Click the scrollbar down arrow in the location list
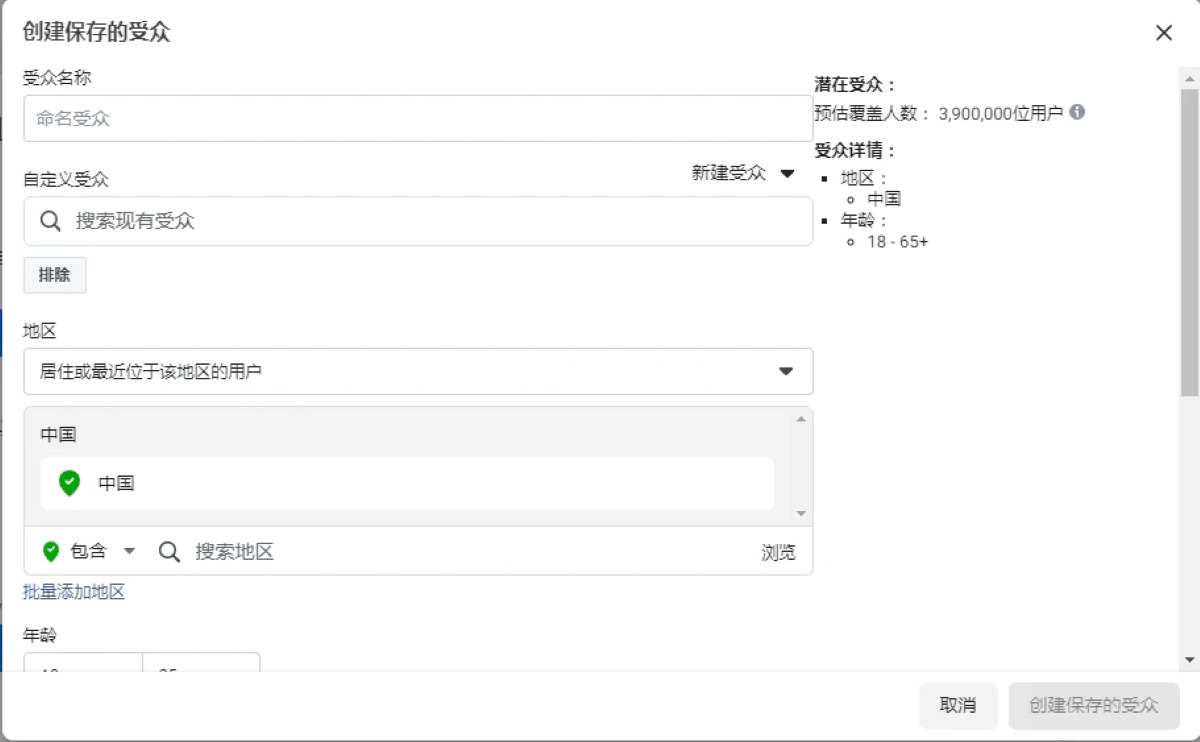This screenshot has width=1200, height=742. (x=802, y=513)
